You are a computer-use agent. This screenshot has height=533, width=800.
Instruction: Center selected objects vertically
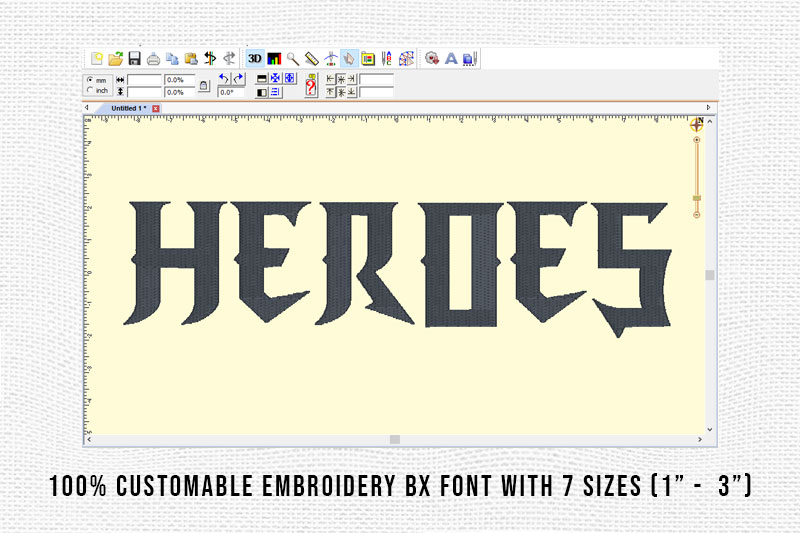click(x=341, y=92)
